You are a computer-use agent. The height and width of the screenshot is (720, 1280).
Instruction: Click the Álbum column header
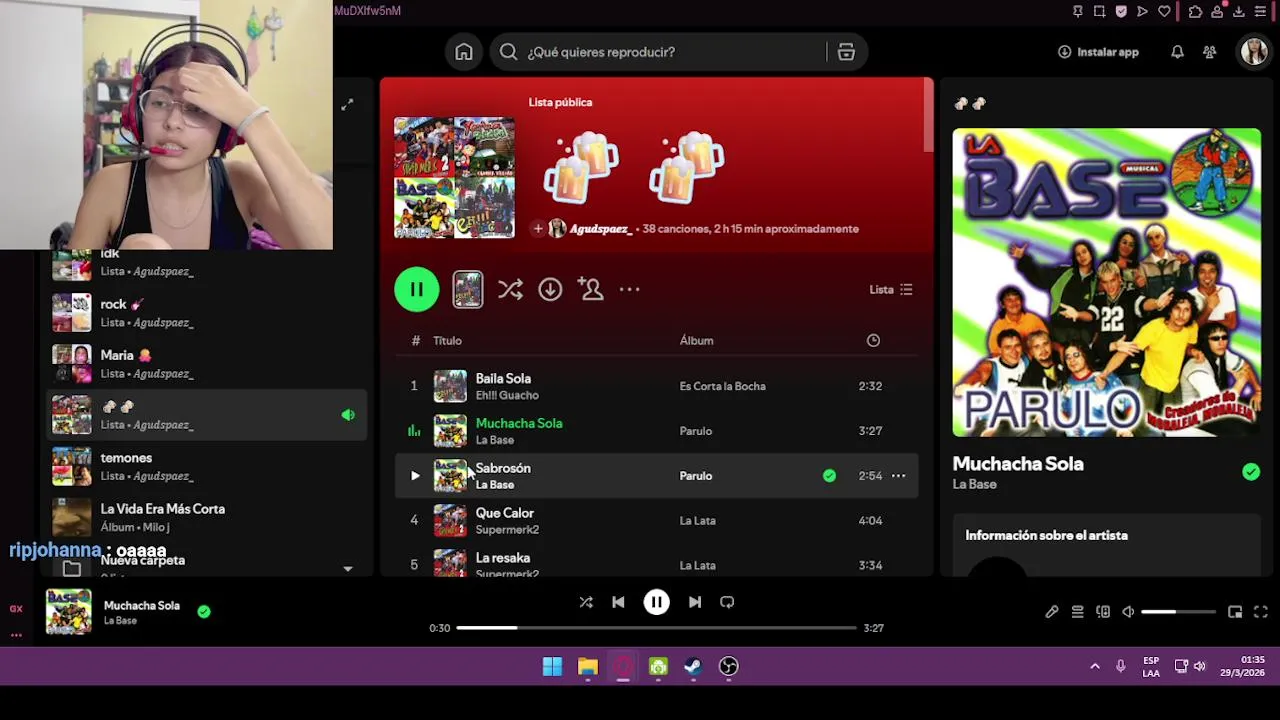[696, 341]
